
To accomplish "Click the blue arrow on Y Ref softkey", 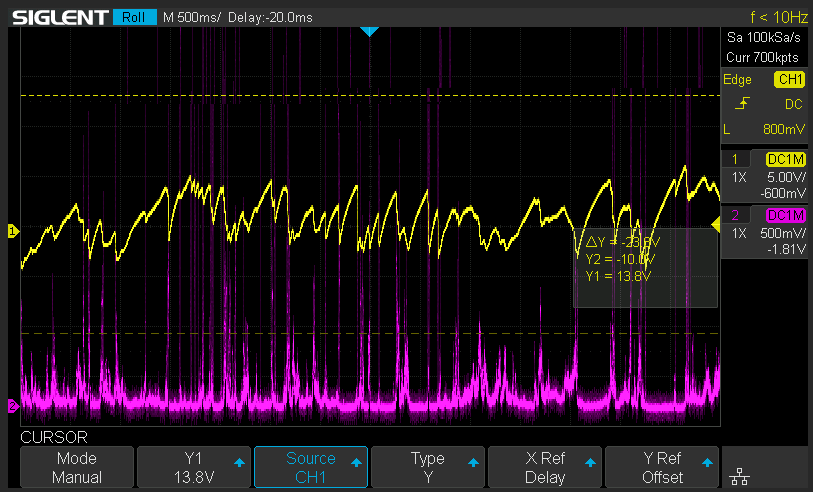I will point(707,462).
